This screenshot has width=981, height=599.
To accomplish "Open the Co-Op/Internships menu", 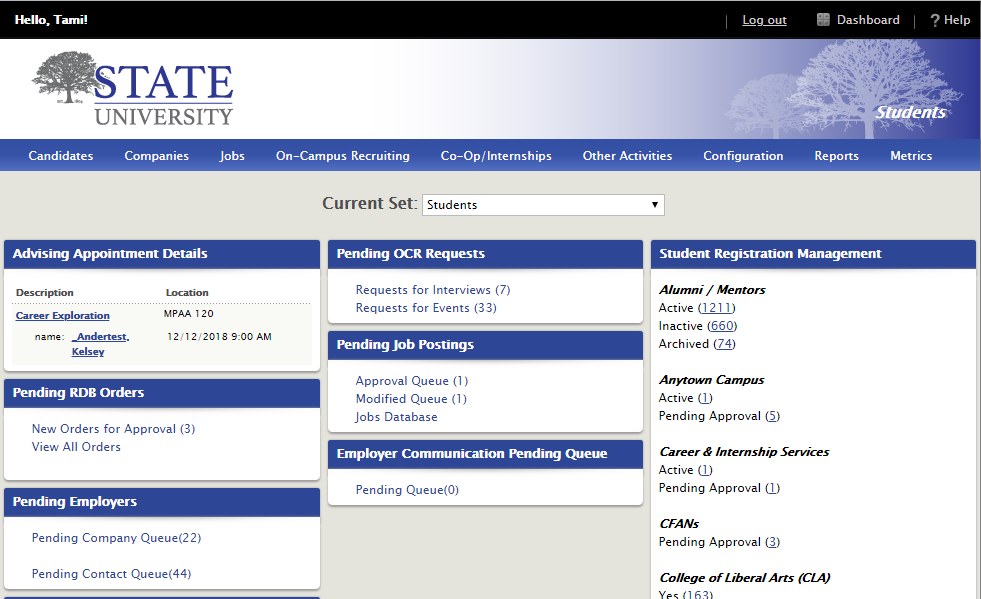I will [496, 156].
